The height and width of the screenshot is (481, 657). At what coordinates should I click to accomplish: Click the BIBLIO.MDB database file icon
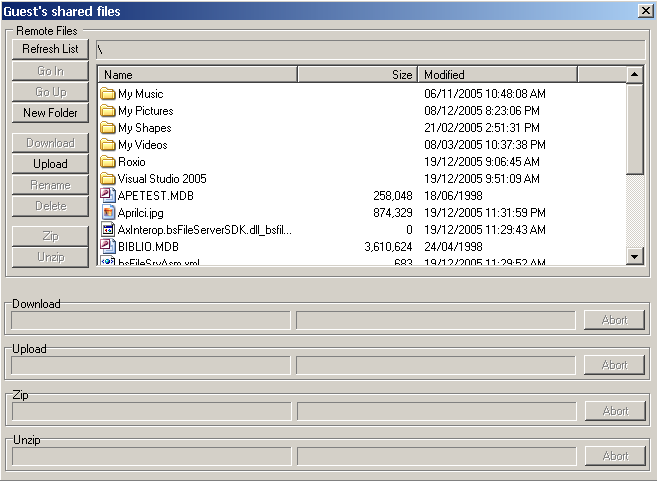tap(108, 246)
